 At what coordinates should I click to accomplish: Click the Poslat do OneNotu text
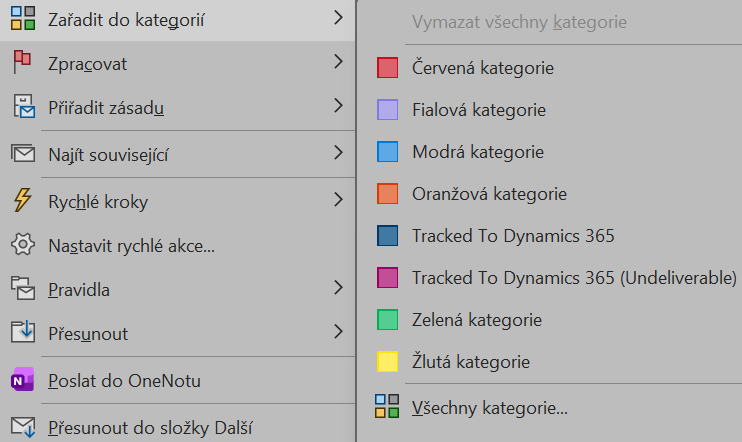pos(125,381)
